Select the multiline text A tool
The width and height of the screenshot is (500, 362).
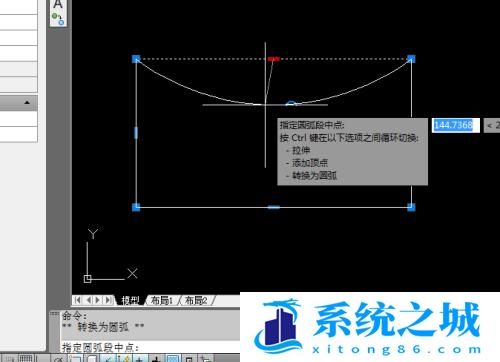coord(58,4)
